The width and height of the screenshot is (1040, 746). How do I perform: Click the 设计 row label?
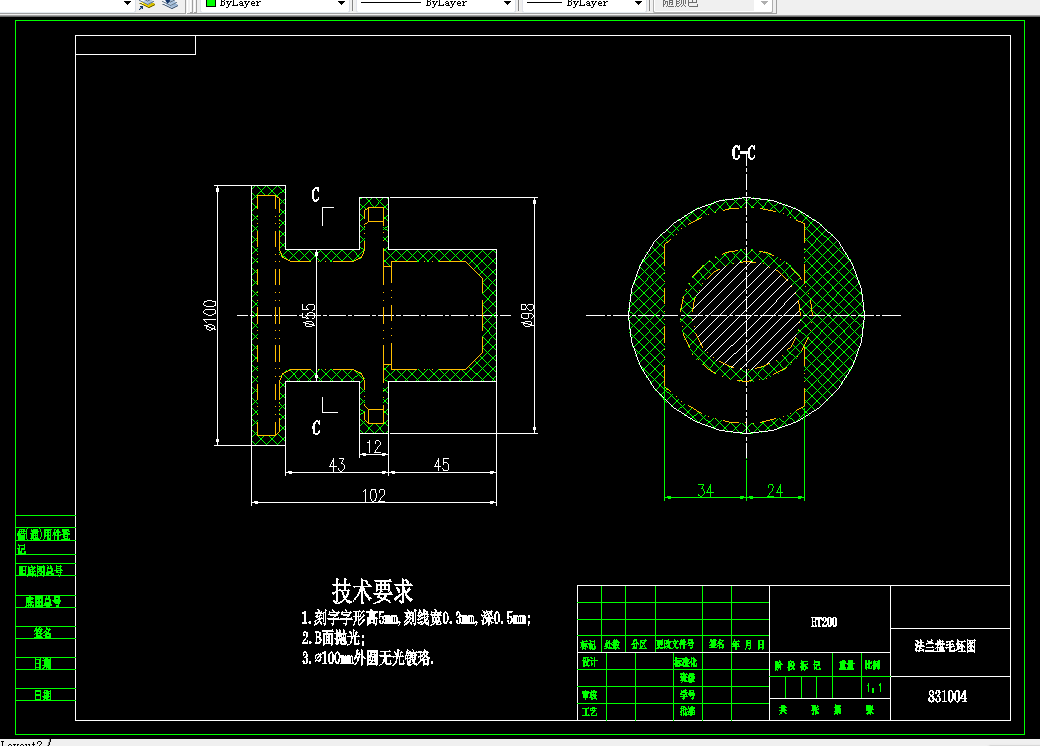(590, 662)
